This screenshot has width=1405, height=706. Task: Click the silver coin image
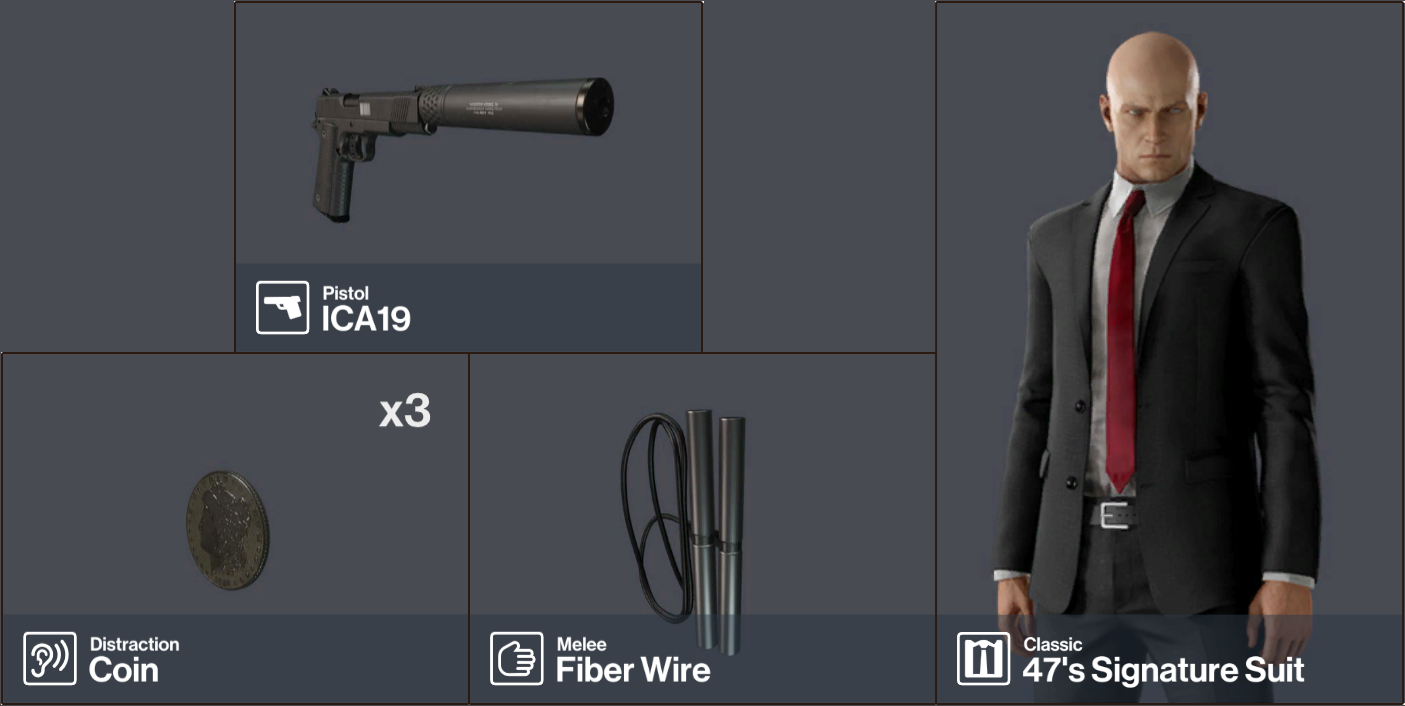(x=227, y=530)
